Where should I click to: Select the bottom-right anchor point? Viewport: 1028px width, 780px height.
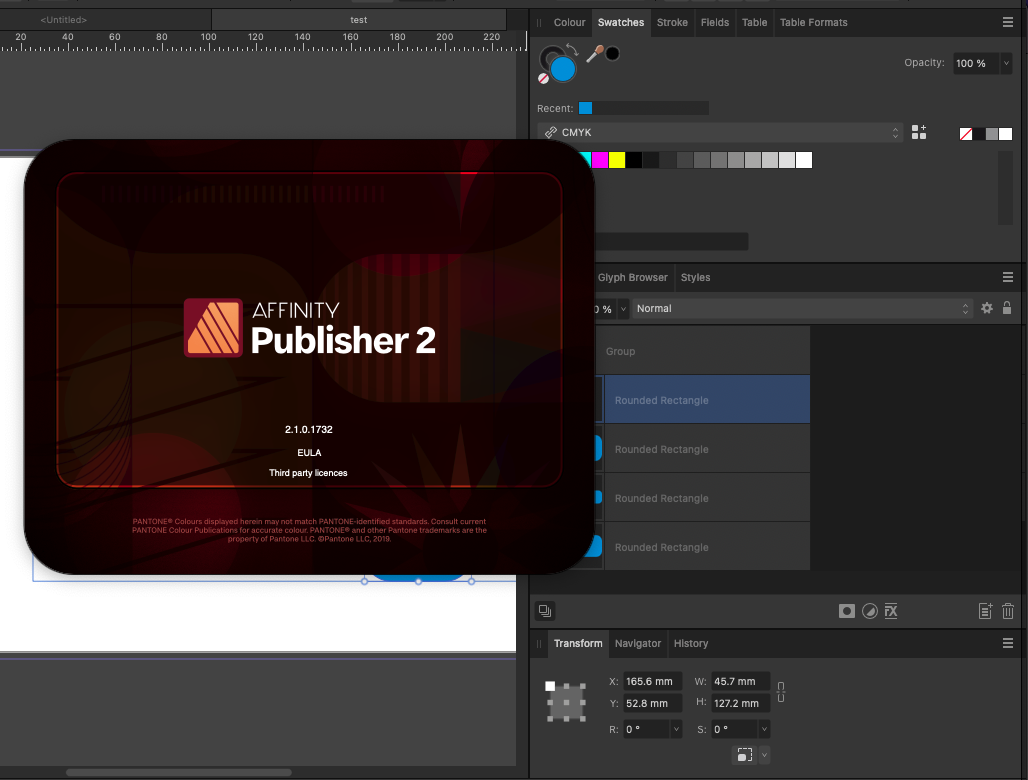582,719
